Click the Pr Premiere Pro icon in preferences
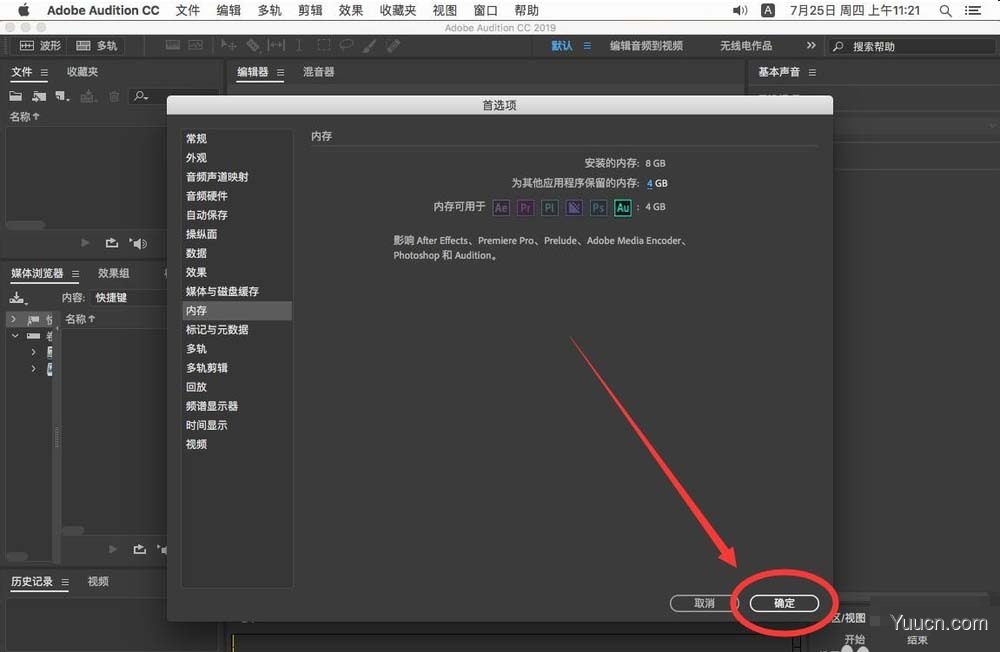Screen dimensions: 1000x652 click(x=525, y=207)
